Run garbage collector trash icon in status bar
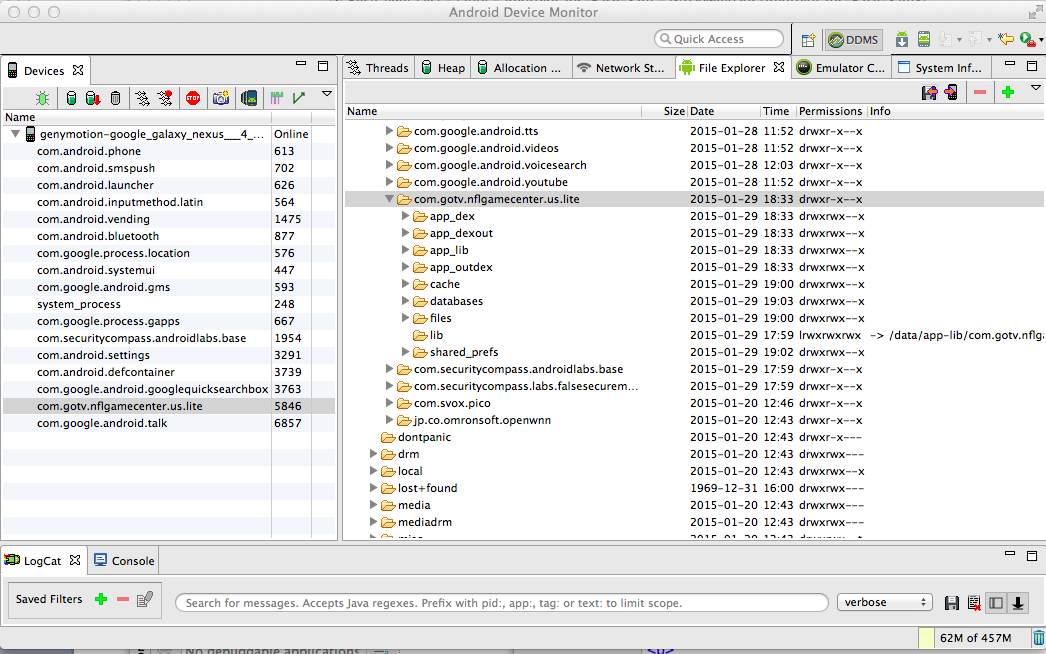This screenshot has width=1046, height=654. [1038, 639]
